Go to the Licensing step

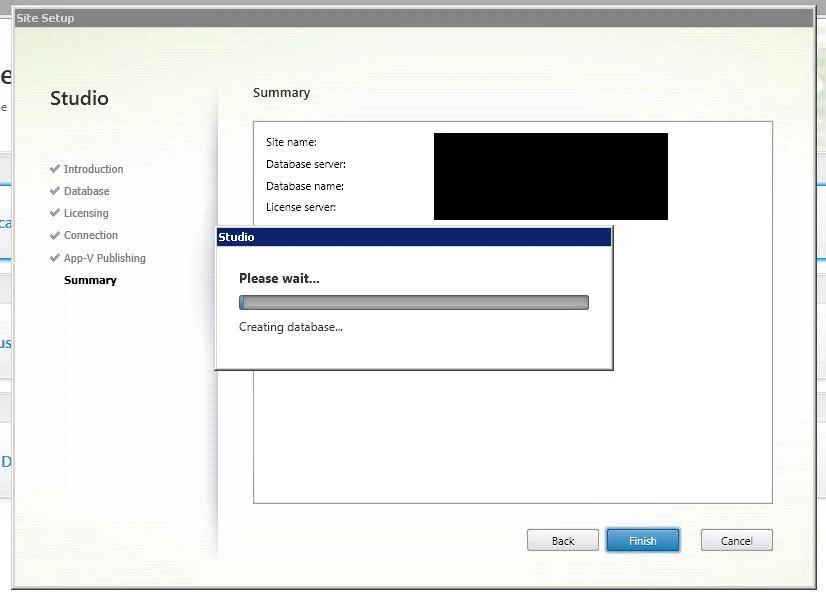86,213
